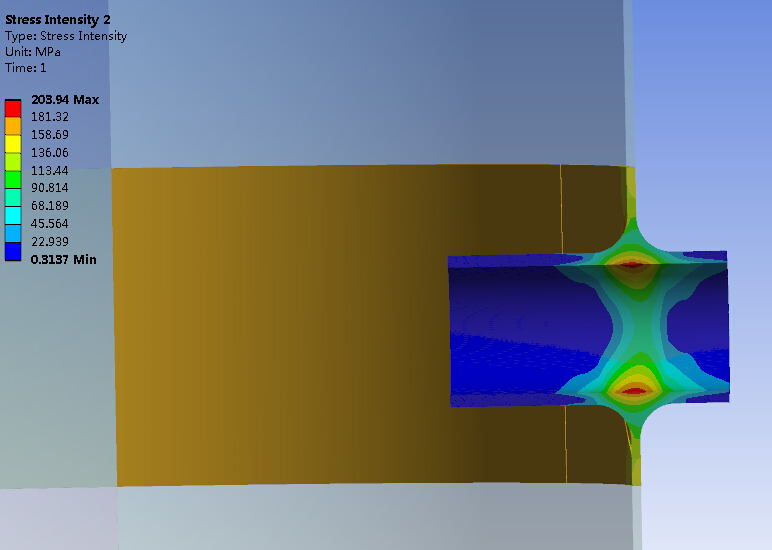The height and width of the screenshot is (550, 772).
Task: Select the '113.44' legend value
Action: click(x=50, y=170)
